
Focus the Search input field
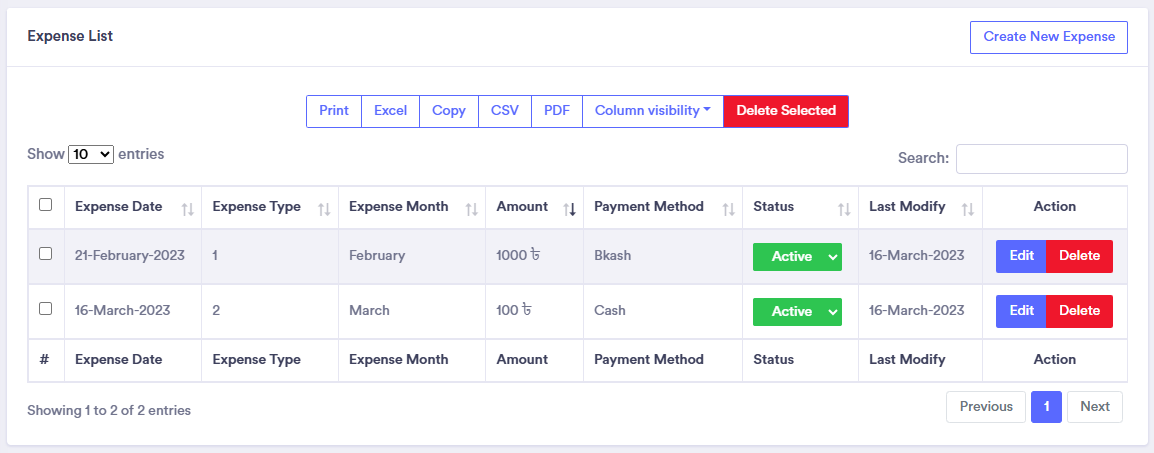click(1041, 159)
